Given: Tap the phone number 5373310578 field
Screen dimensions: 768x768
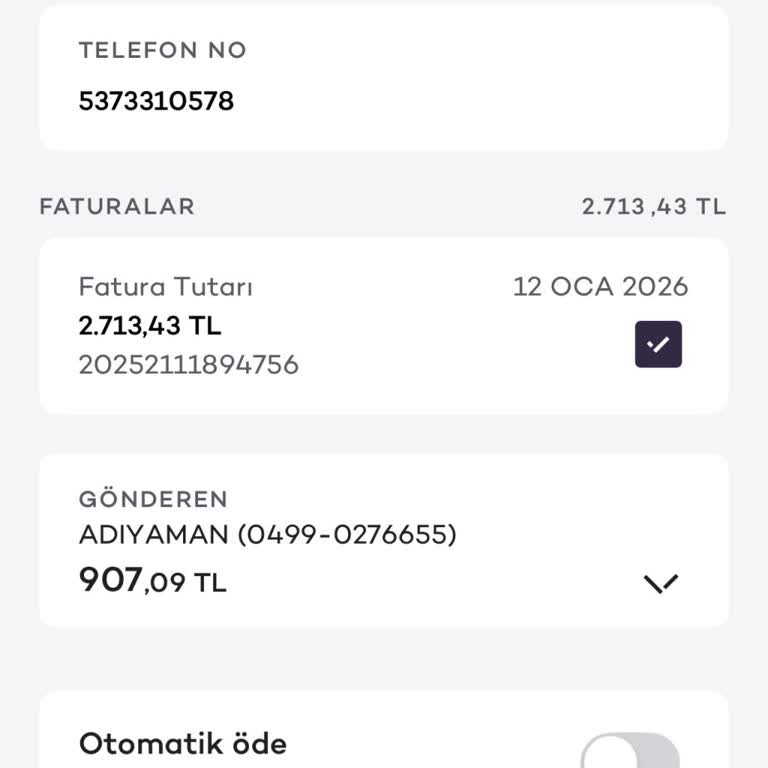Looking at the screenshot, I should [x=156, y=101].
